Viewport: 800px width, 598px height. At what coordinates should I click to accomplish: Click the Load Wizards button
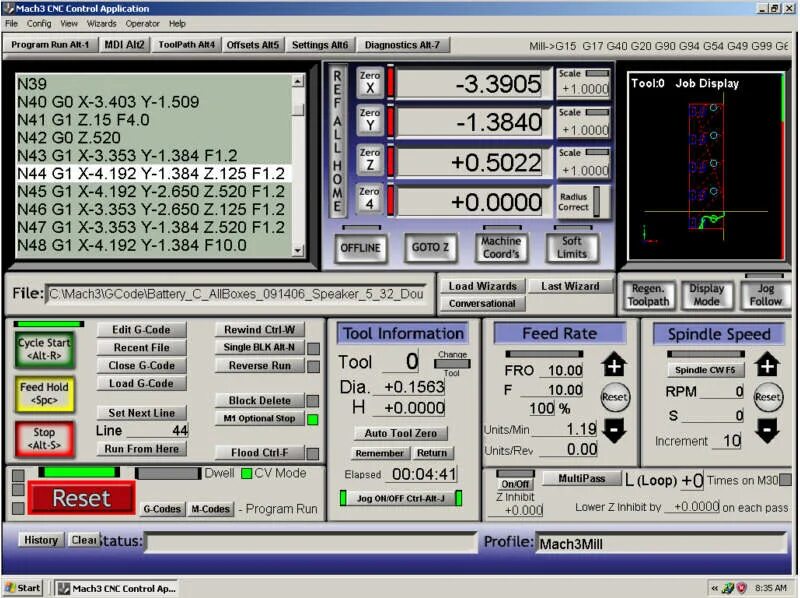point(482,286)
